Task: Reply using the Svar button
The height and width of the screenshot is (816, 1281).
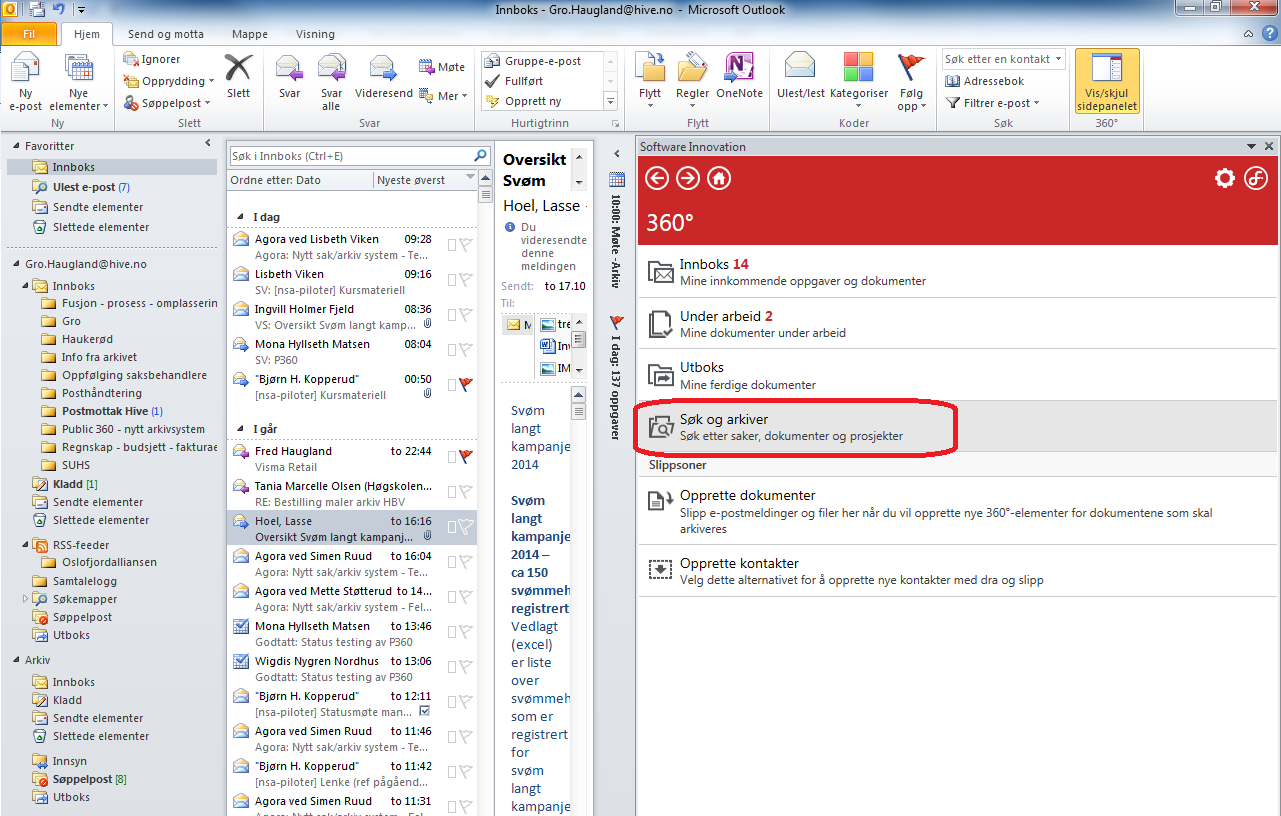Action: pyautogui.click(x=289, y=77)
